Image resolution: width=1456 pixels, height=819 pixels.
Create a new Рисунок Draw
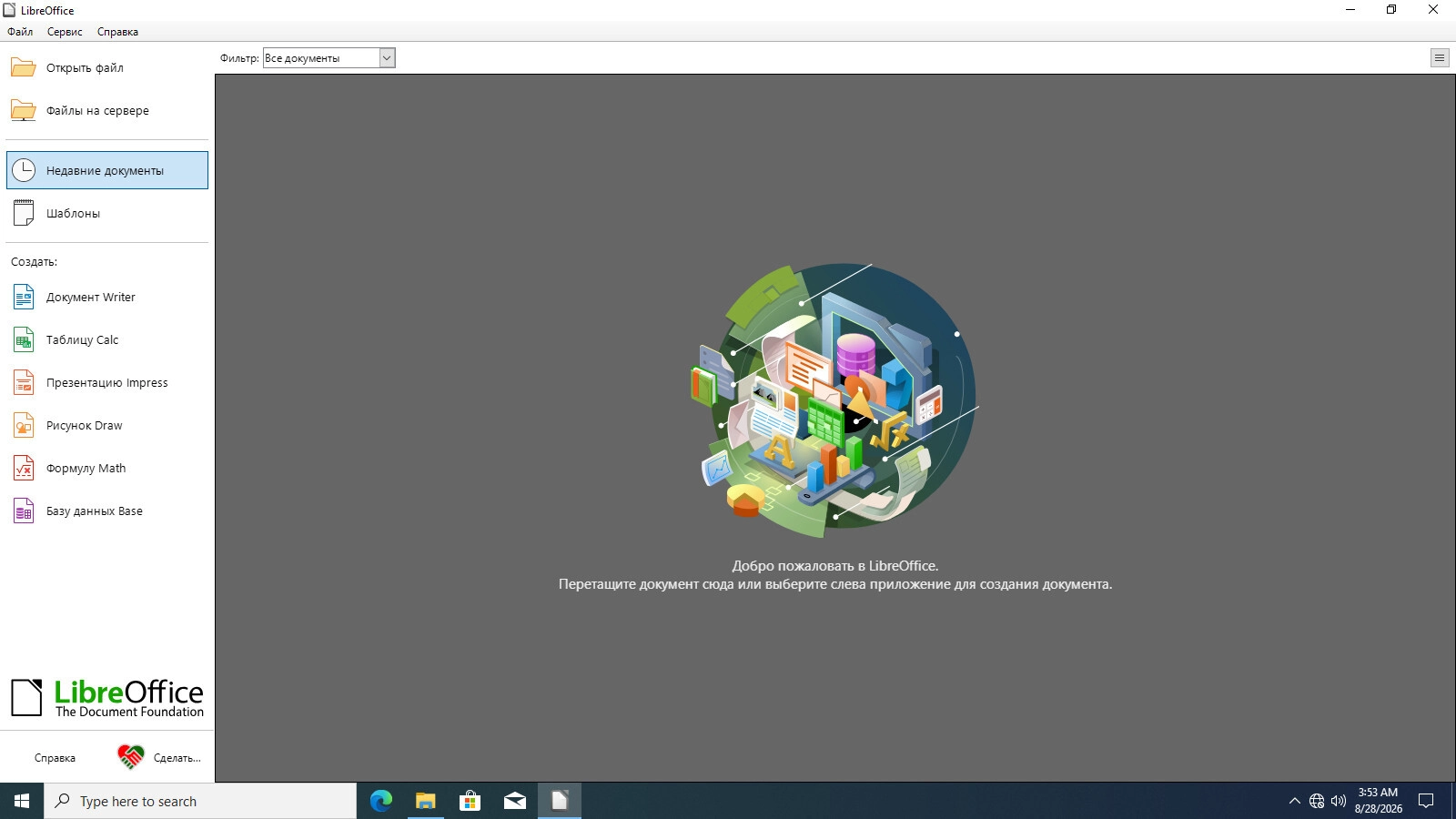107,425
